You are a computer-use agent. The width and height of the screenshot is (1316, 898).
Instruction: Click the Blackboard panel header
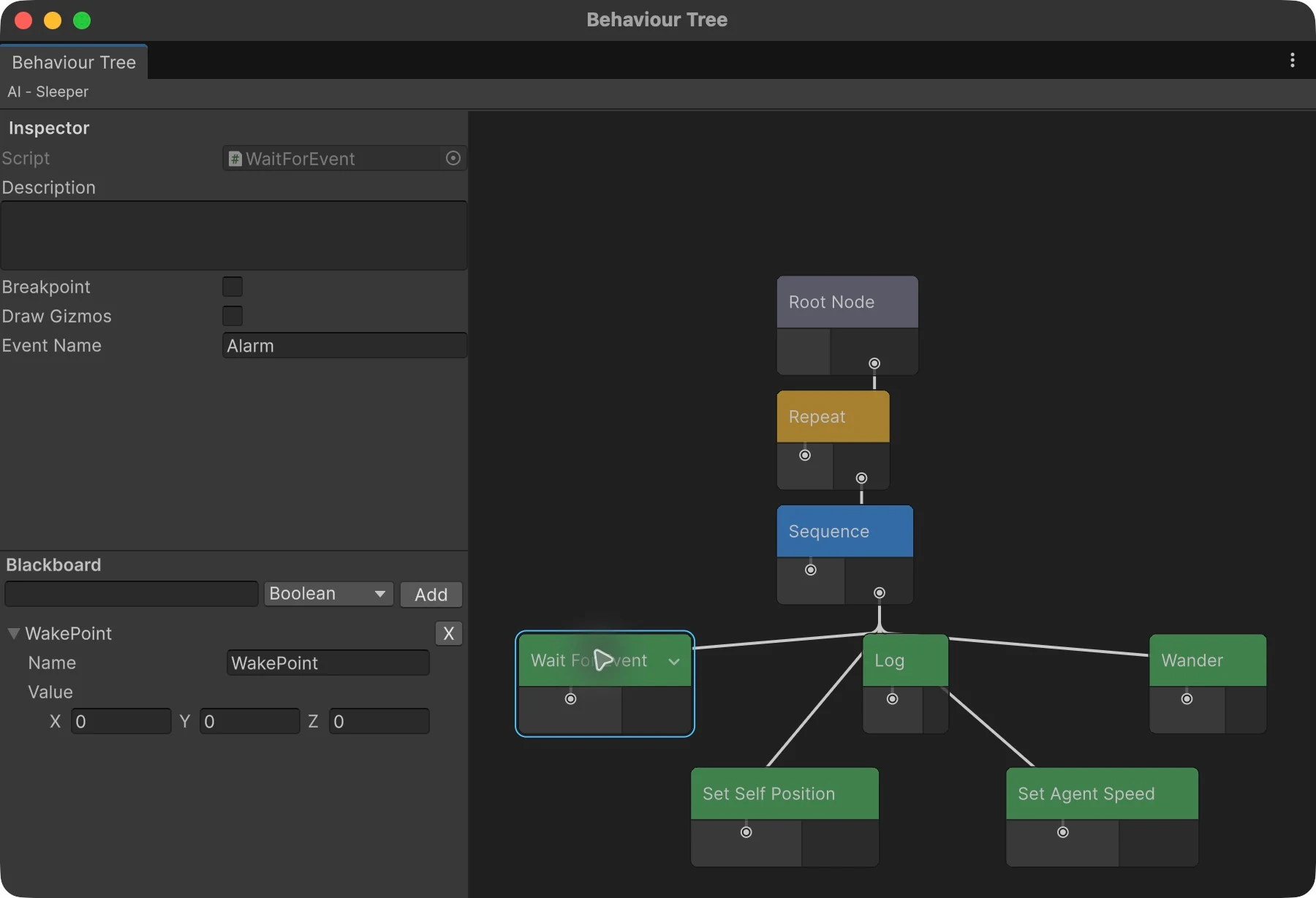pyautogui.click(x=53, y=565)
